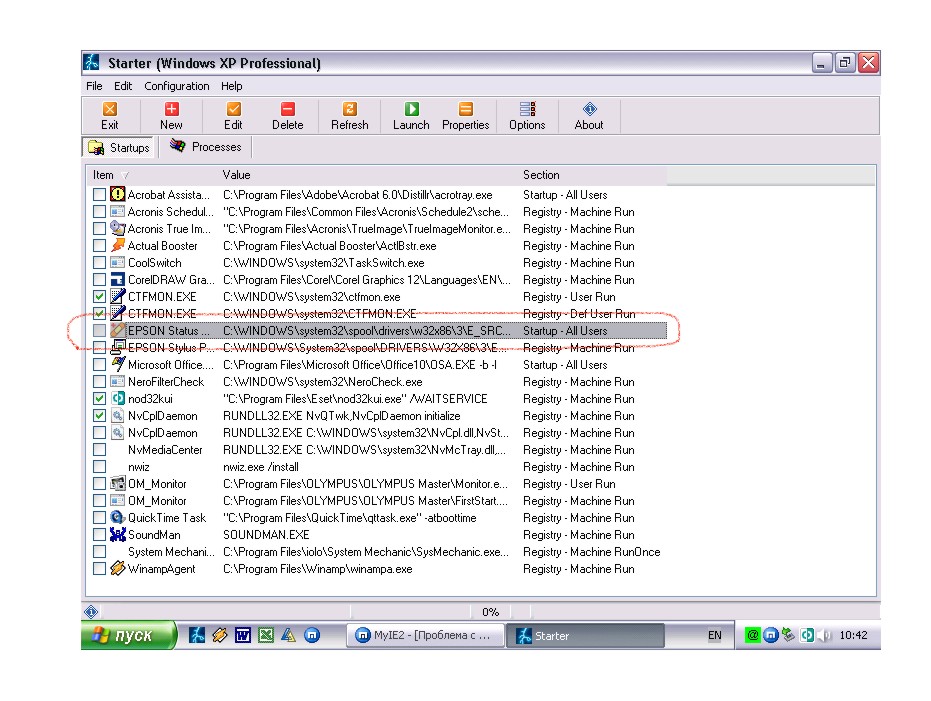This screenshot has height=701, width=931.
Task: Enable the WinampAgent checkbox
Action: 99,569
